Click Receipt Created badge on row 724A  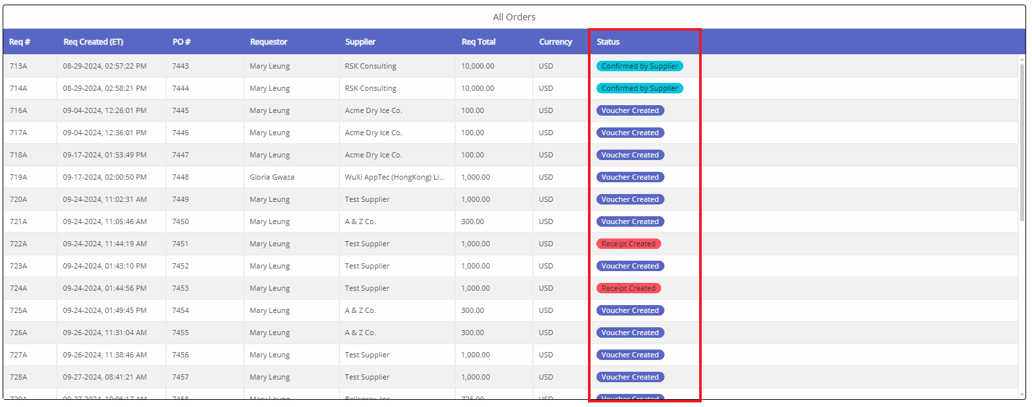point(628,288)
